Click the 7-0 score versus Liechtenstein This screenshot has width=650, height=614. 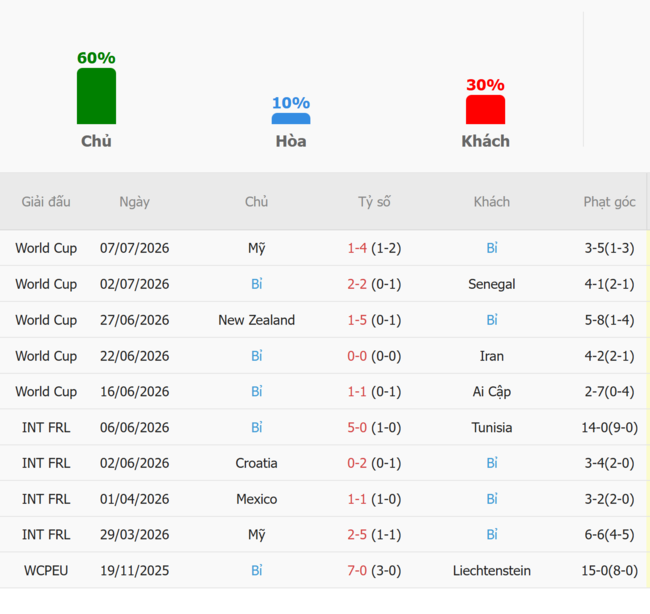click(x=357, y=570)
